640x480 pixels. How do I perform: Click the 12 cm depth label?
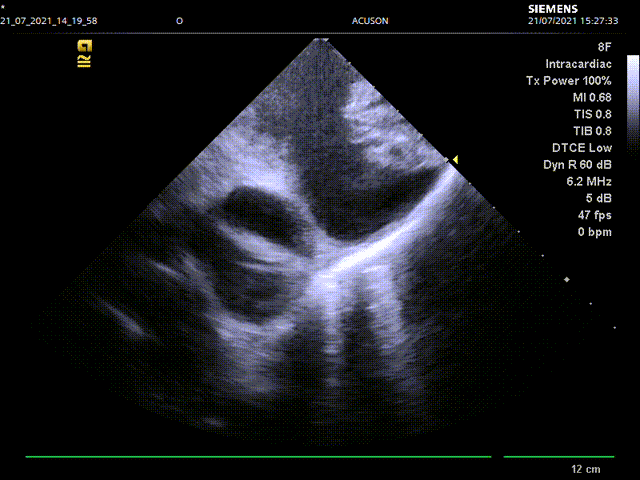[x=585, y=469]
